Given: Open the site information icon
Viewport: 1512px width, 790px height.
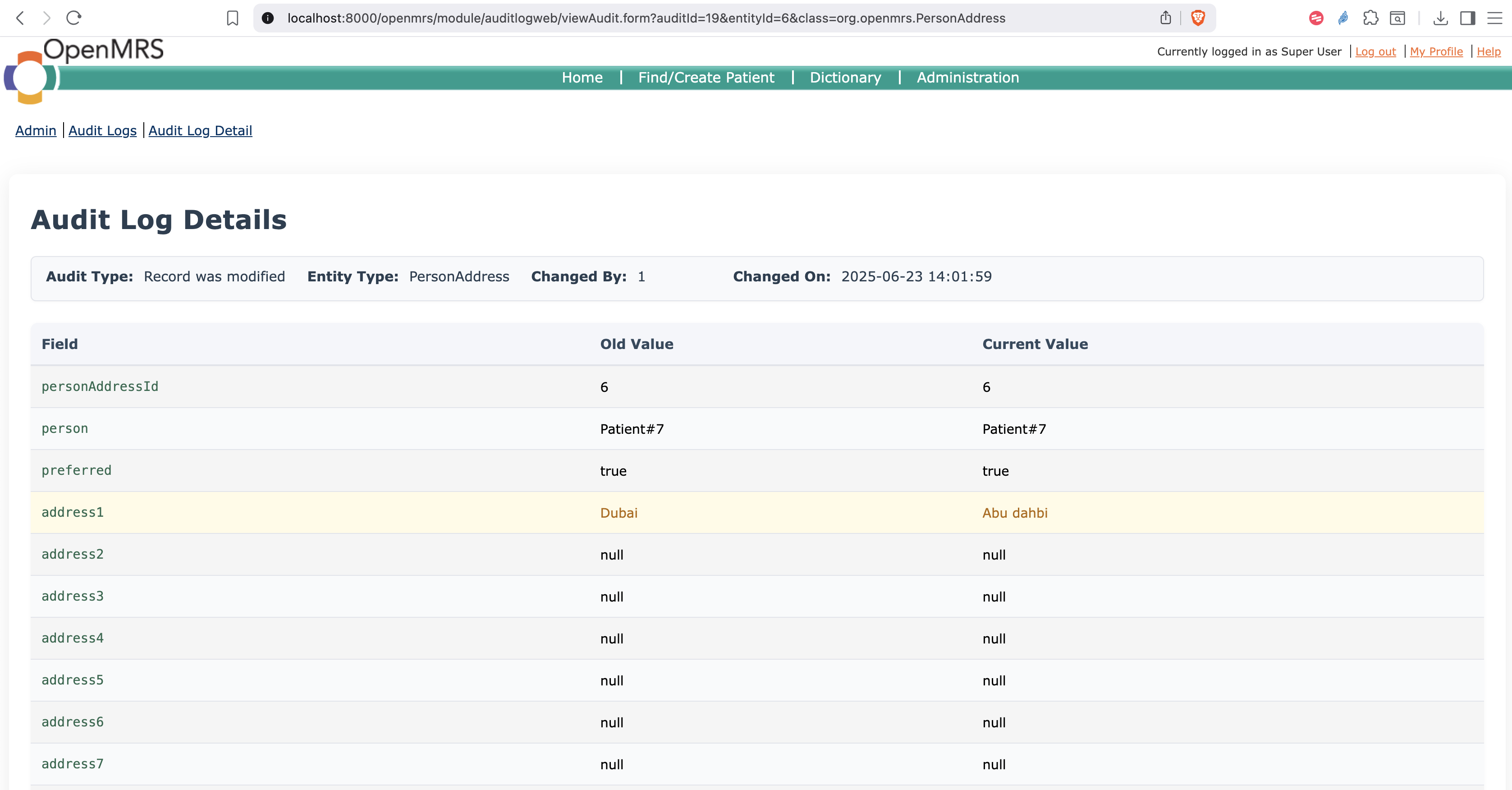Looking at the screenshot, I should [268, 18].
